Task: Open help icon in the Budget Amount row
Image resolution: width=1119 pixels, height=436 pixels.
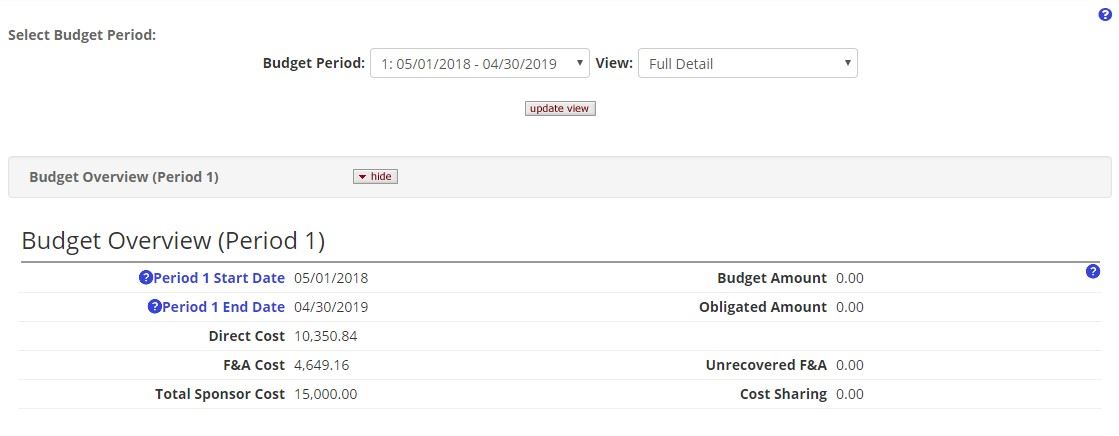Action: tap(1092, 271)
